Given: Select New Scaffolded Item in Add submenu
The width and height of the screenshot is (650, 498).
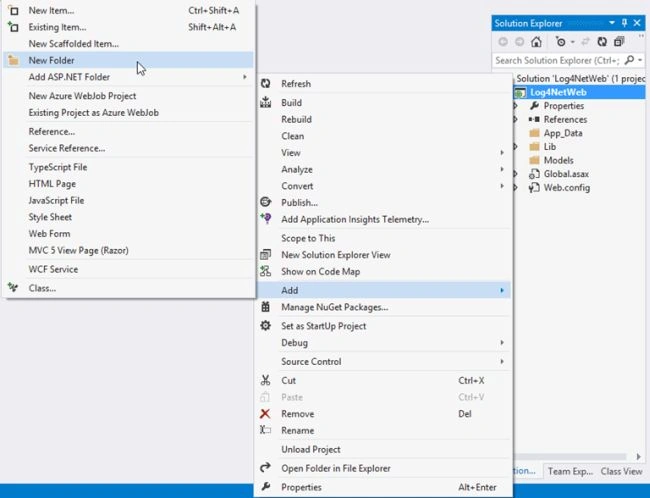Looking at the screenshot, I should pos(129,44).
